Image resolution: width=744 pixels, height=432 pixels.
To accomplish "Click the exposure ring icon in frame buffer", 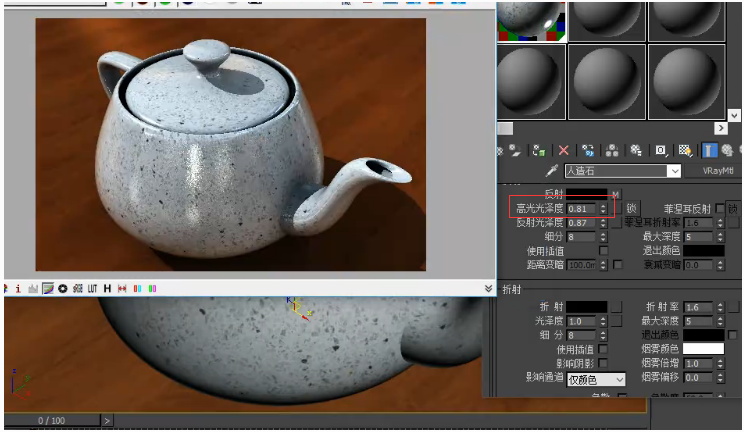I will click(x=63, y=288).
